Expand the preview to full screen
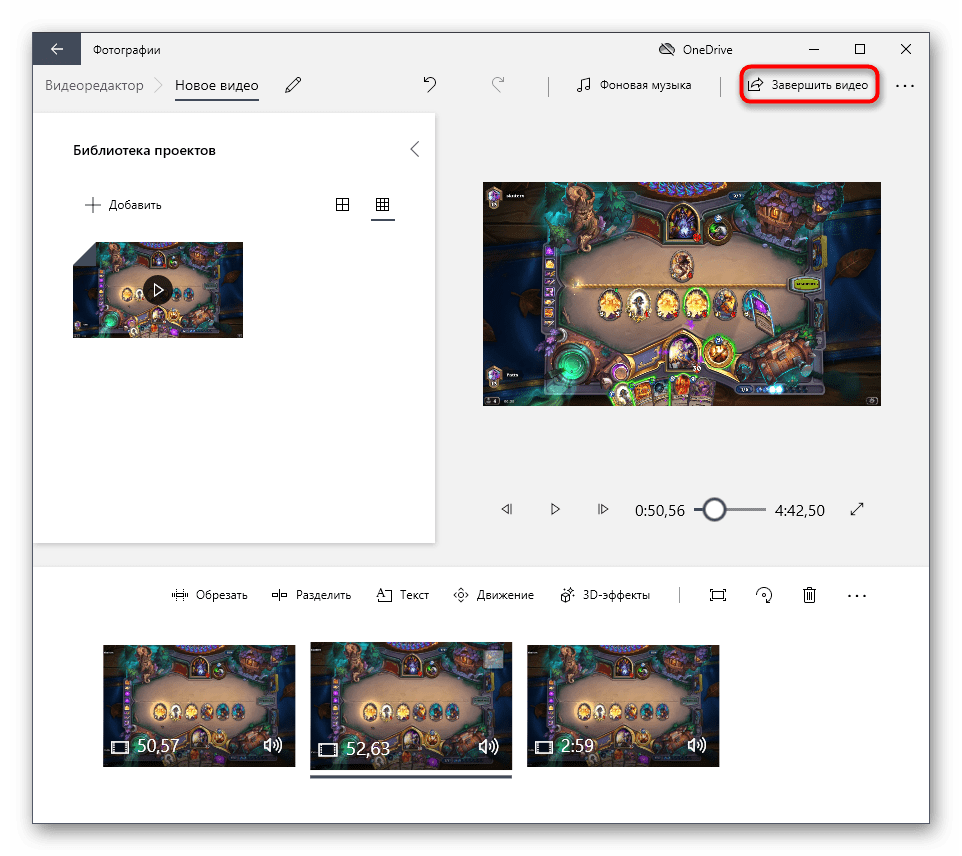962x856 pixels. click(x=857, y=509)
